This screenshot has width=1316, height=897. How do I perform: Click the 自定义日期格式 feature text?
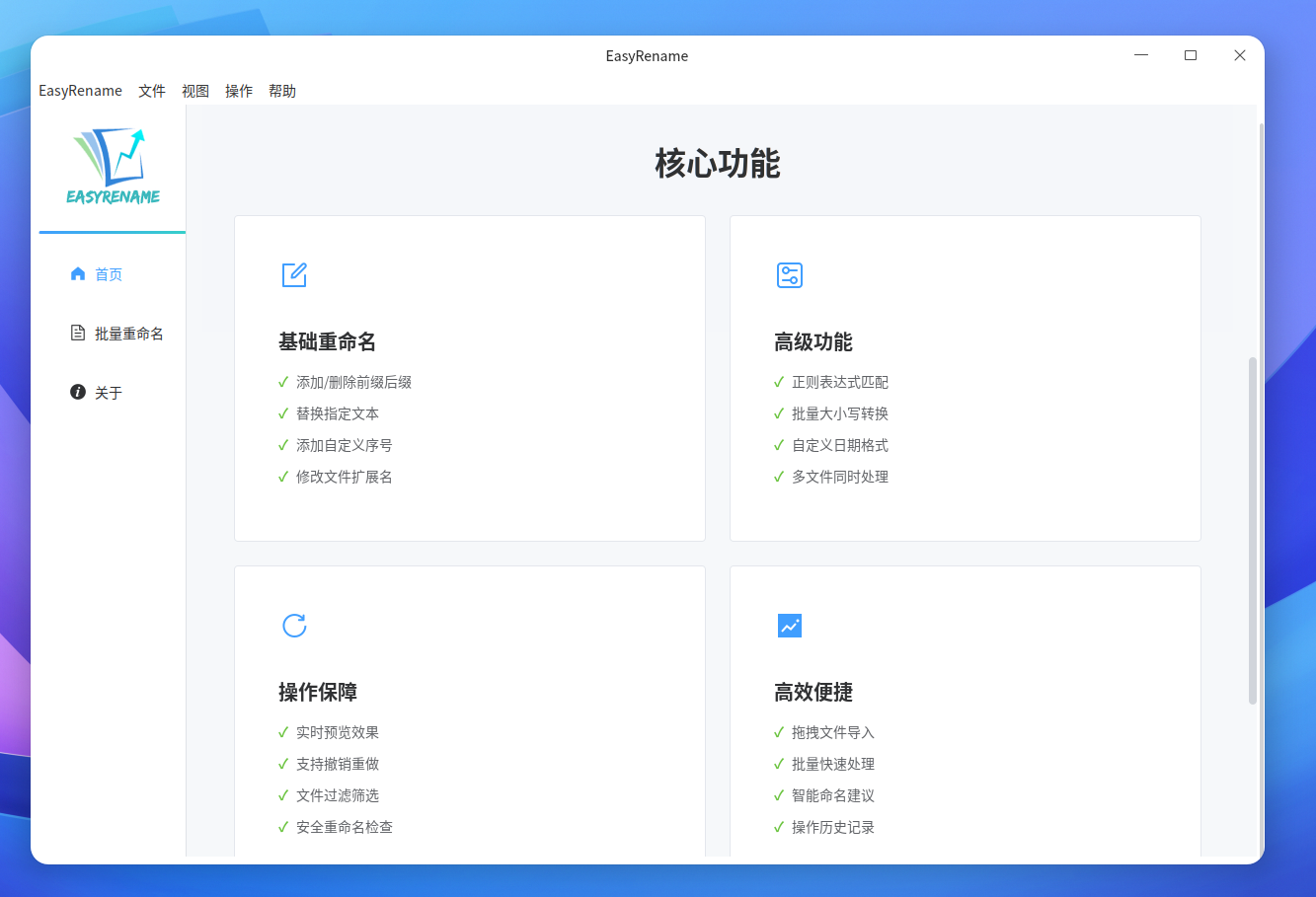840,445
